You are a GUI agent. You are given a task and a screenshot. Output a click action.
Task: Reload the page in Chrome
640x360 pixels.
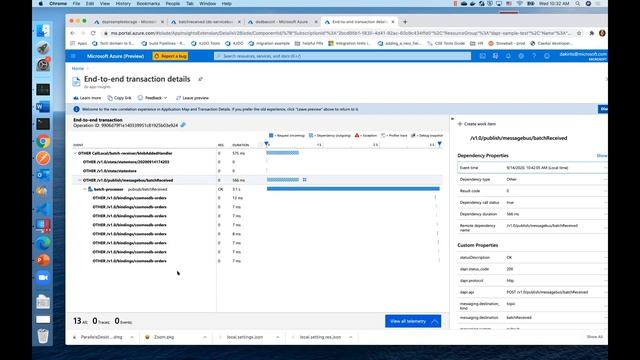93,33
